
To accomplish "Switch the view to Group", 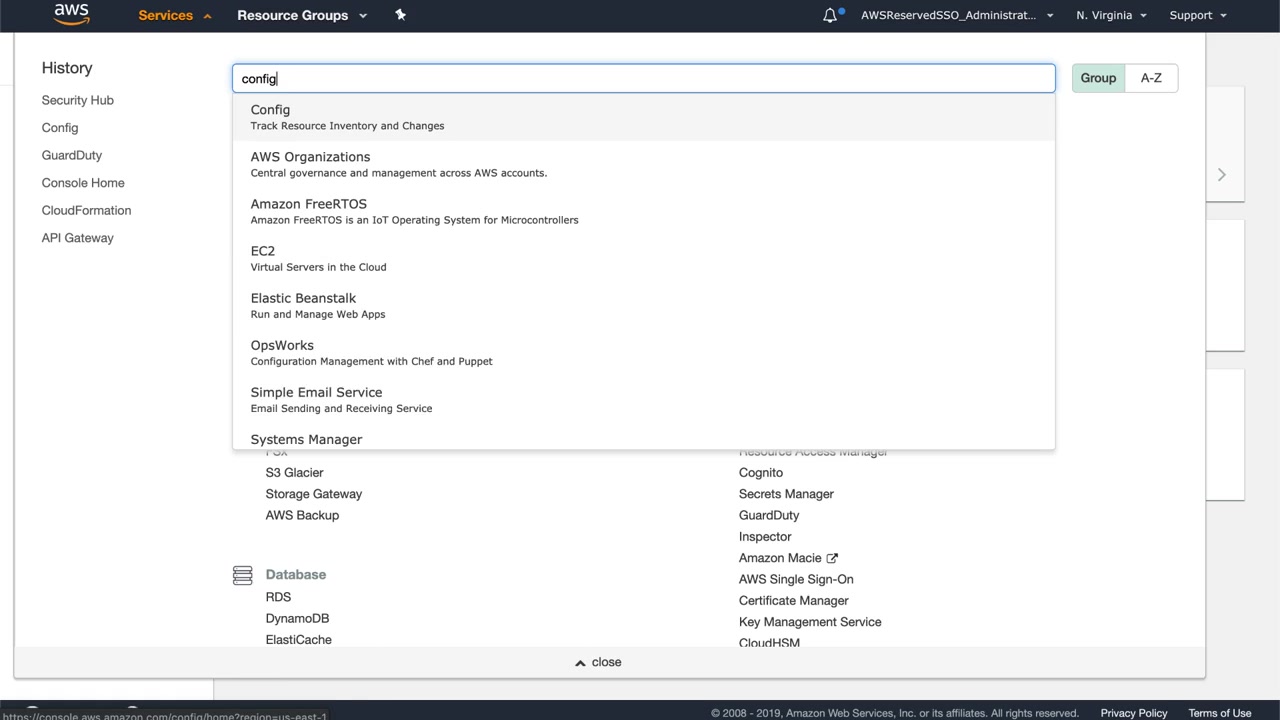I will [1098, 78].
